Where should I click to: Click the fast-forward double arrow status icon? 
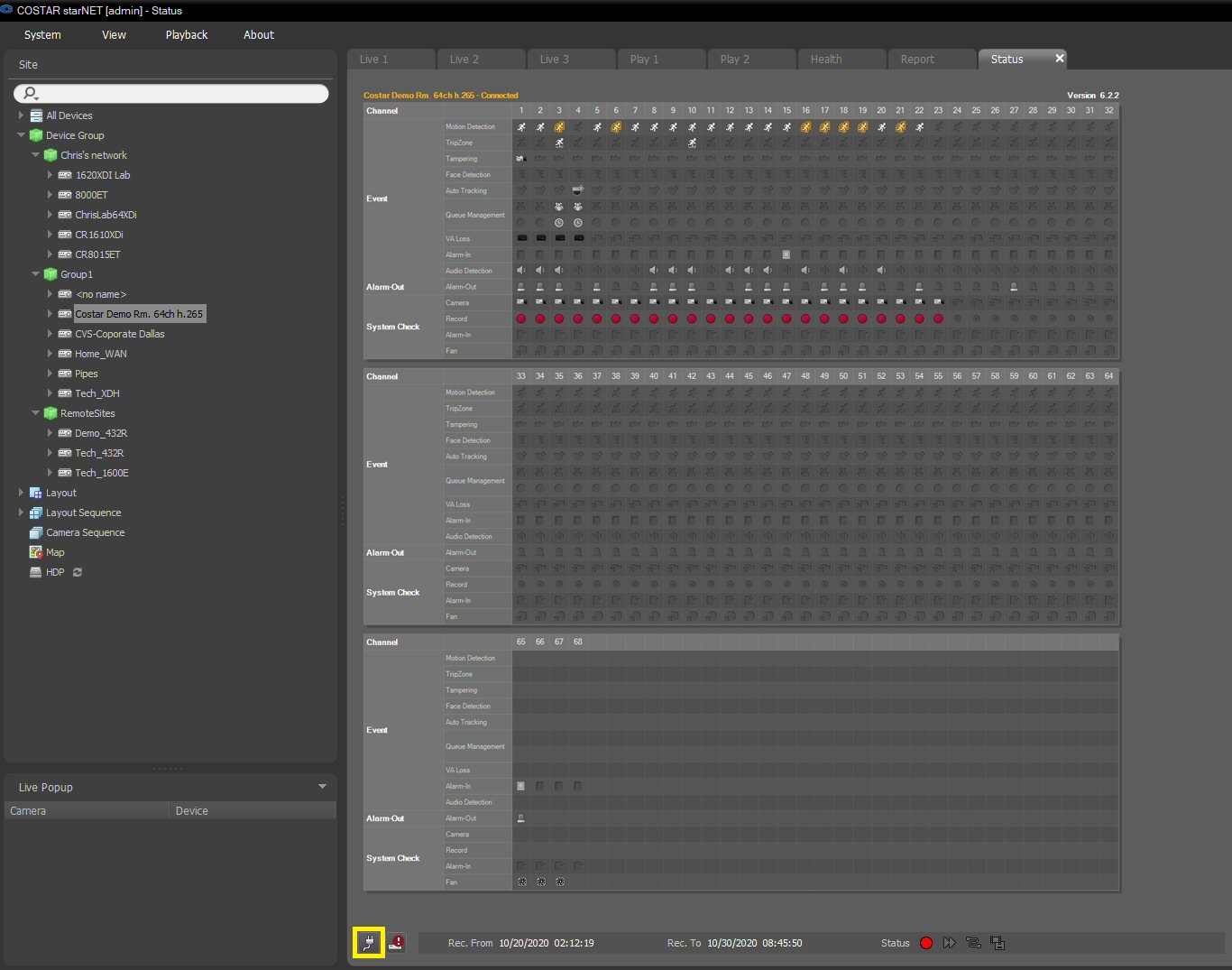(950, 943)
